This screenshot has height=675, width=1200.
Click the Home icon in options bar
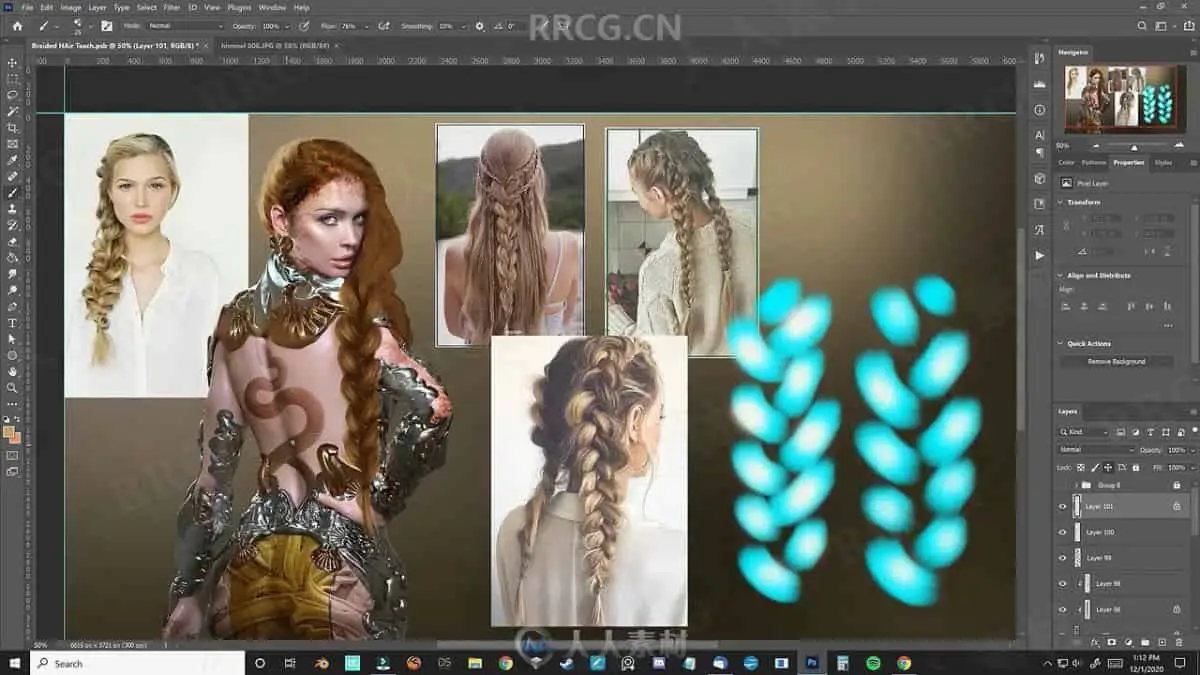(x=16, y=25)
